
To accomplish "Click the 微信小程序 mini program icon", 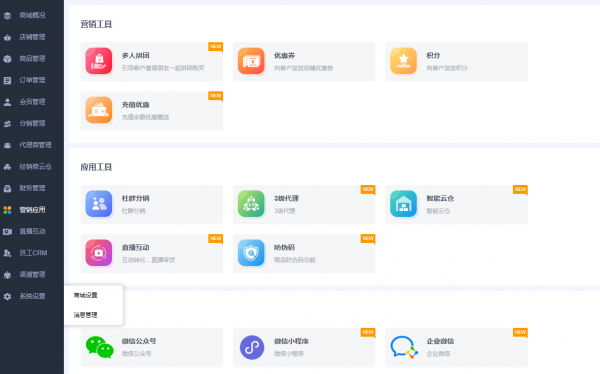I will click(252, 347).
